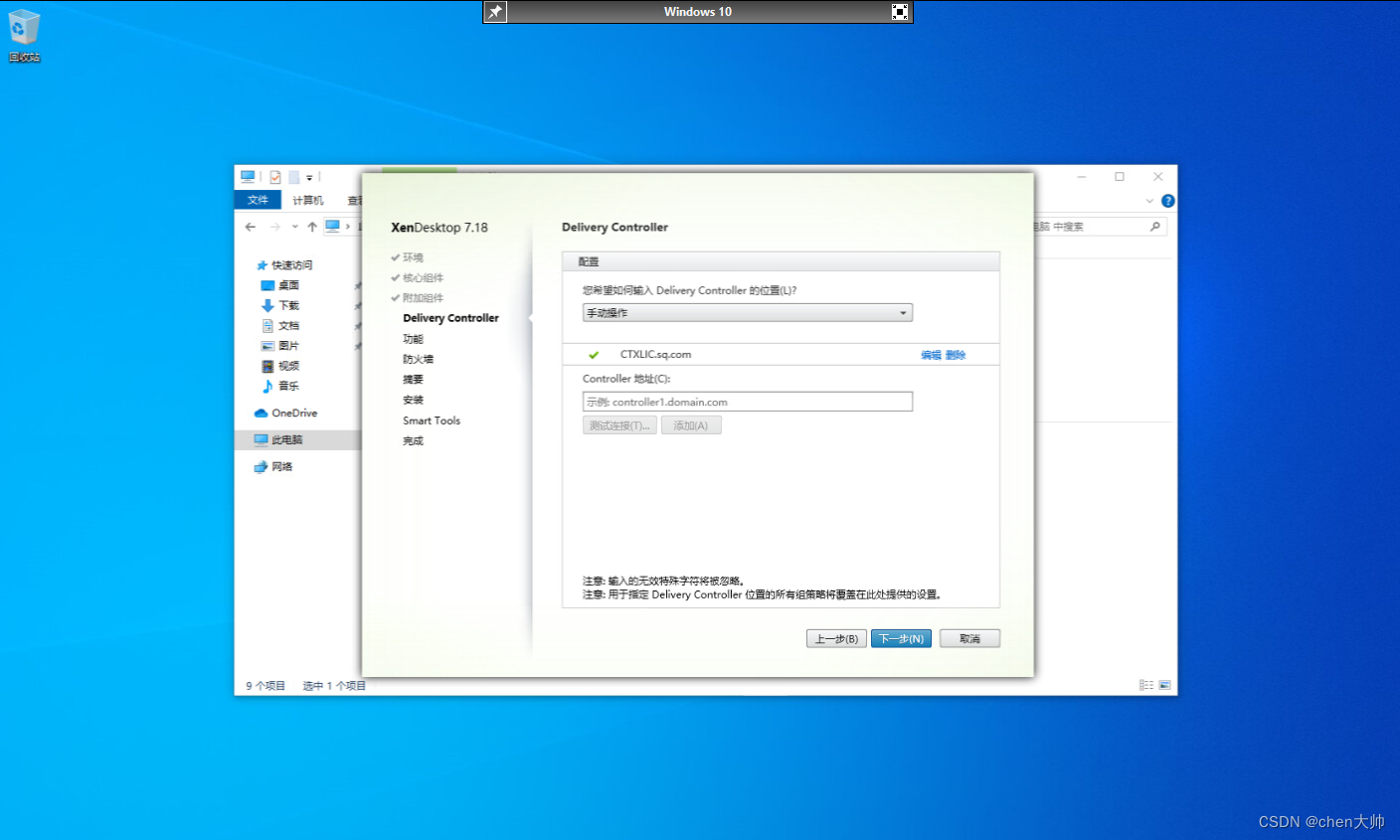
Task: Open the Recycle Bin desktop icon
Action: pyautogui.click(x=24, y=36)
